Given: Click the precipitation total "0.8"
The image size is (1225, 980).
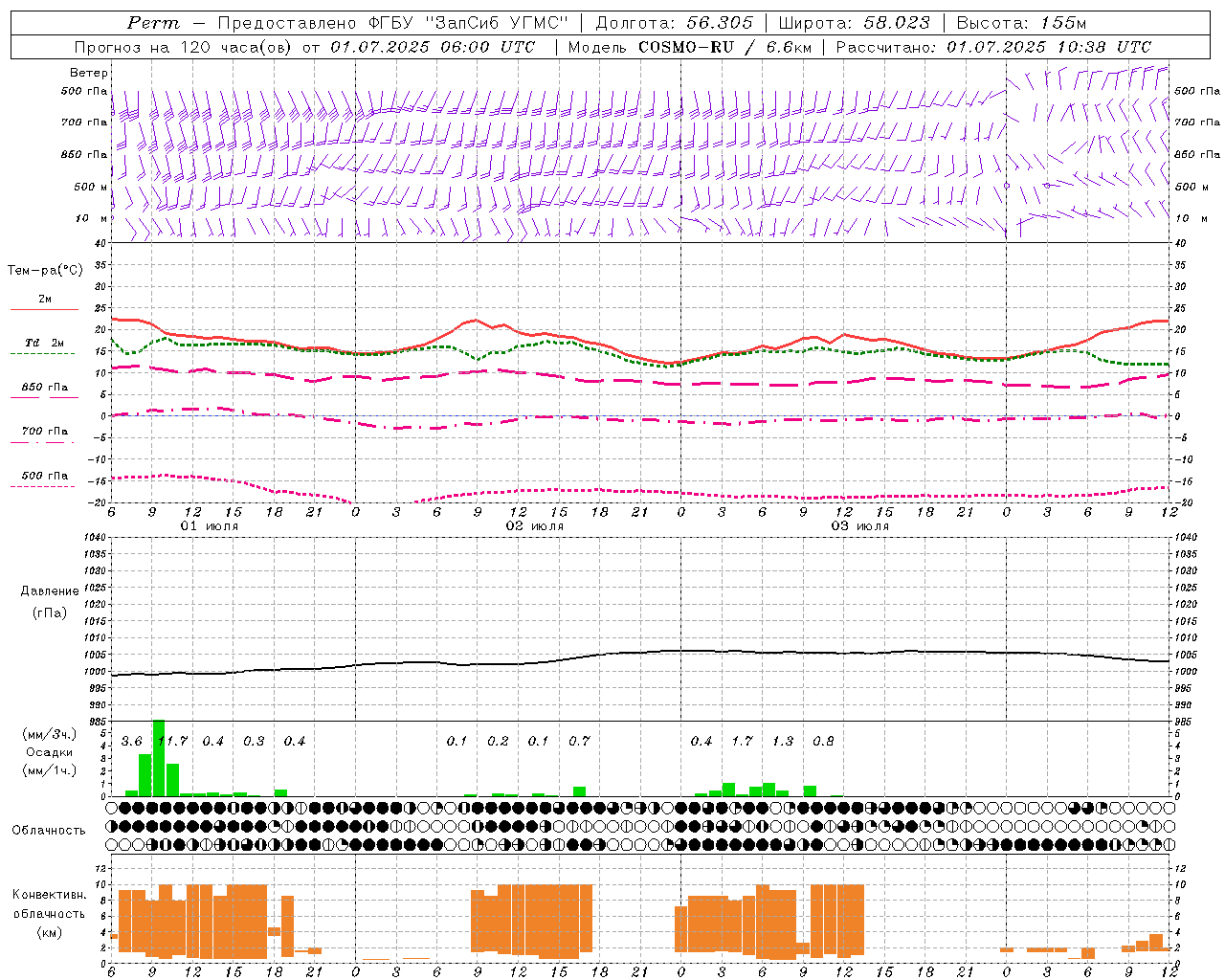Looking at the screenshot, I should coord(823,742).
